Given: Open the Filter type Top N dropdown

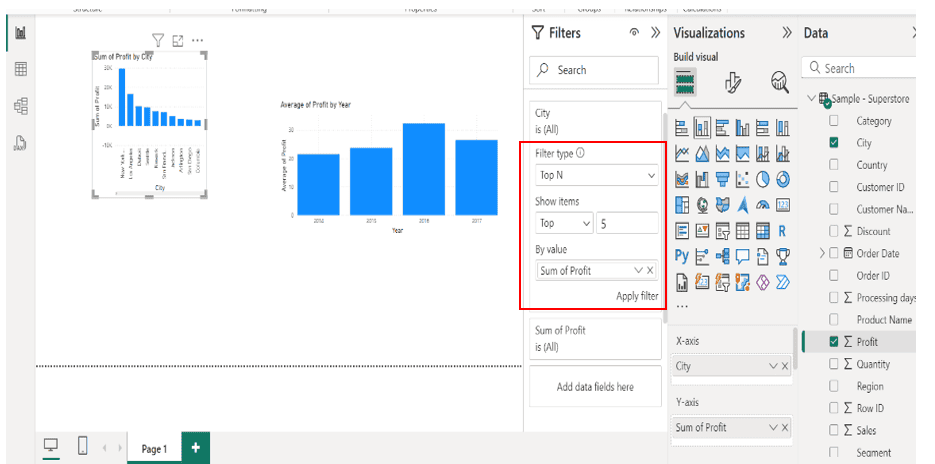Looking at the screenshot, I should coord(596,175).
